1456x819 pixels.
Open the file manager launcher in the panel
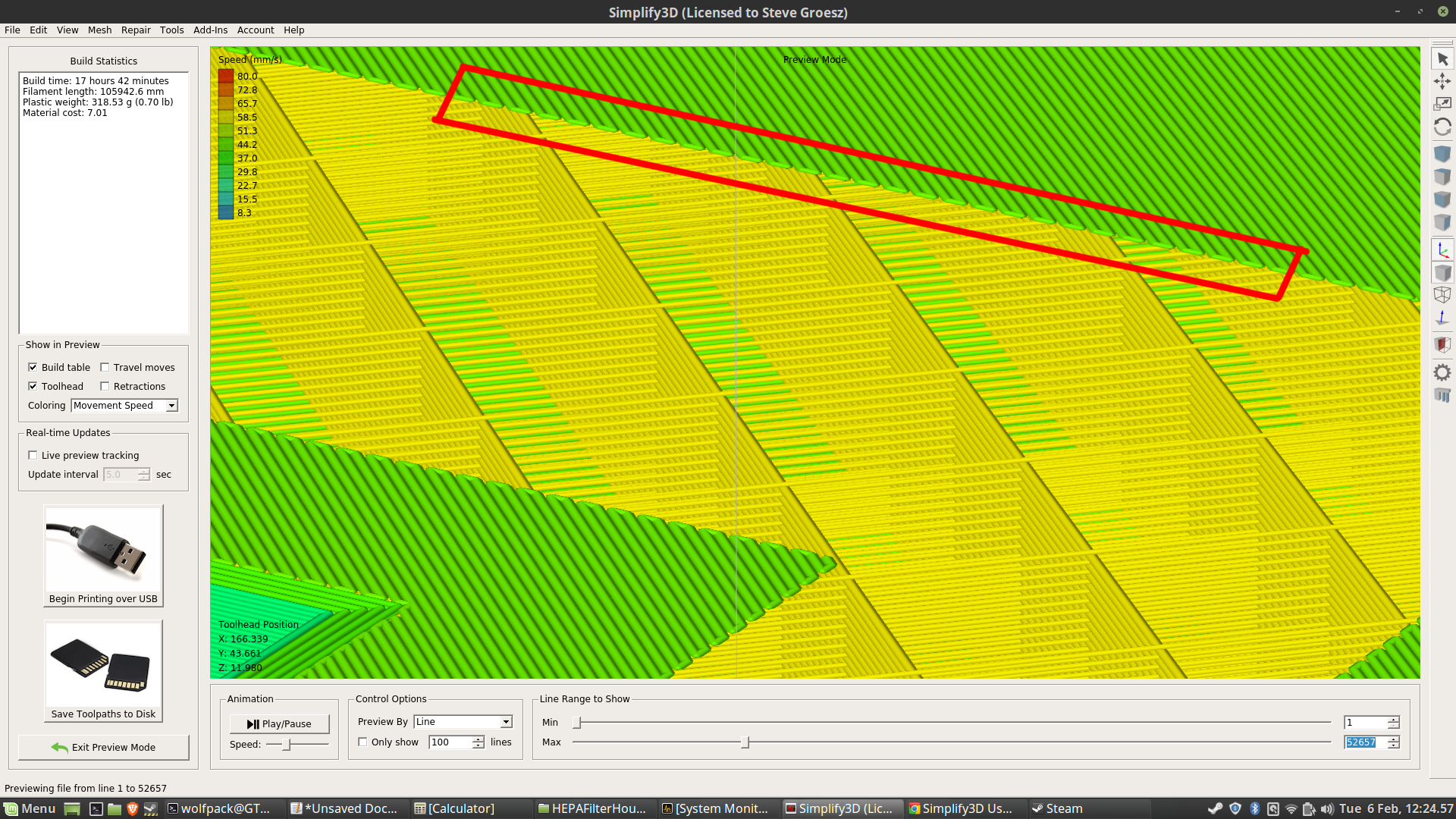[x=115, y=808]
